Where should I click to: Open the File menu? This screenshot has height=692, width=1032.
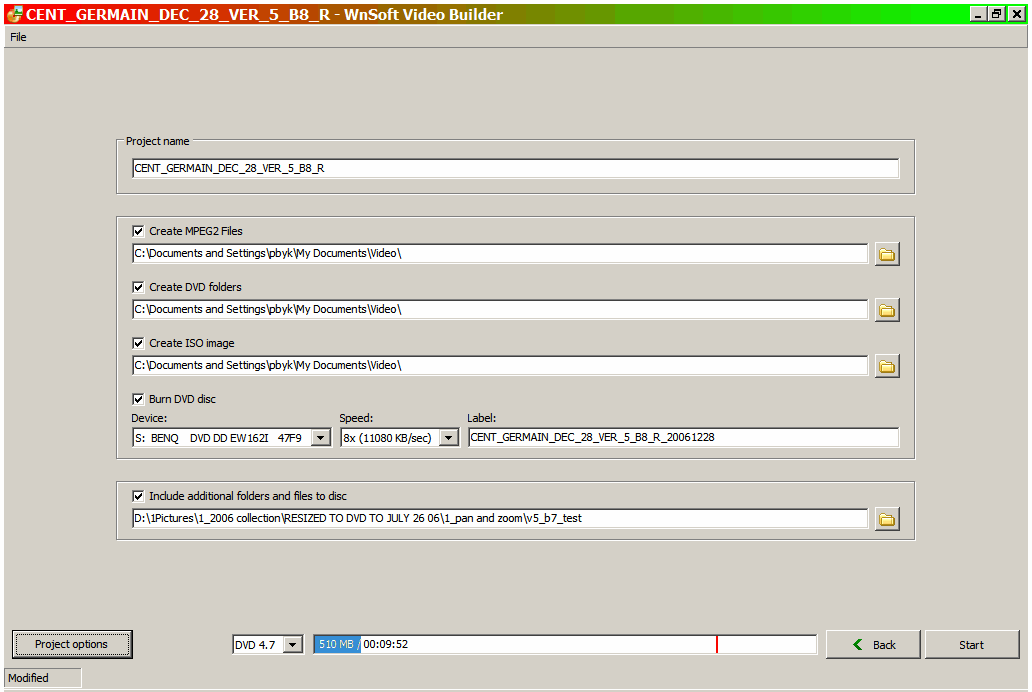(x=18, y=37)
